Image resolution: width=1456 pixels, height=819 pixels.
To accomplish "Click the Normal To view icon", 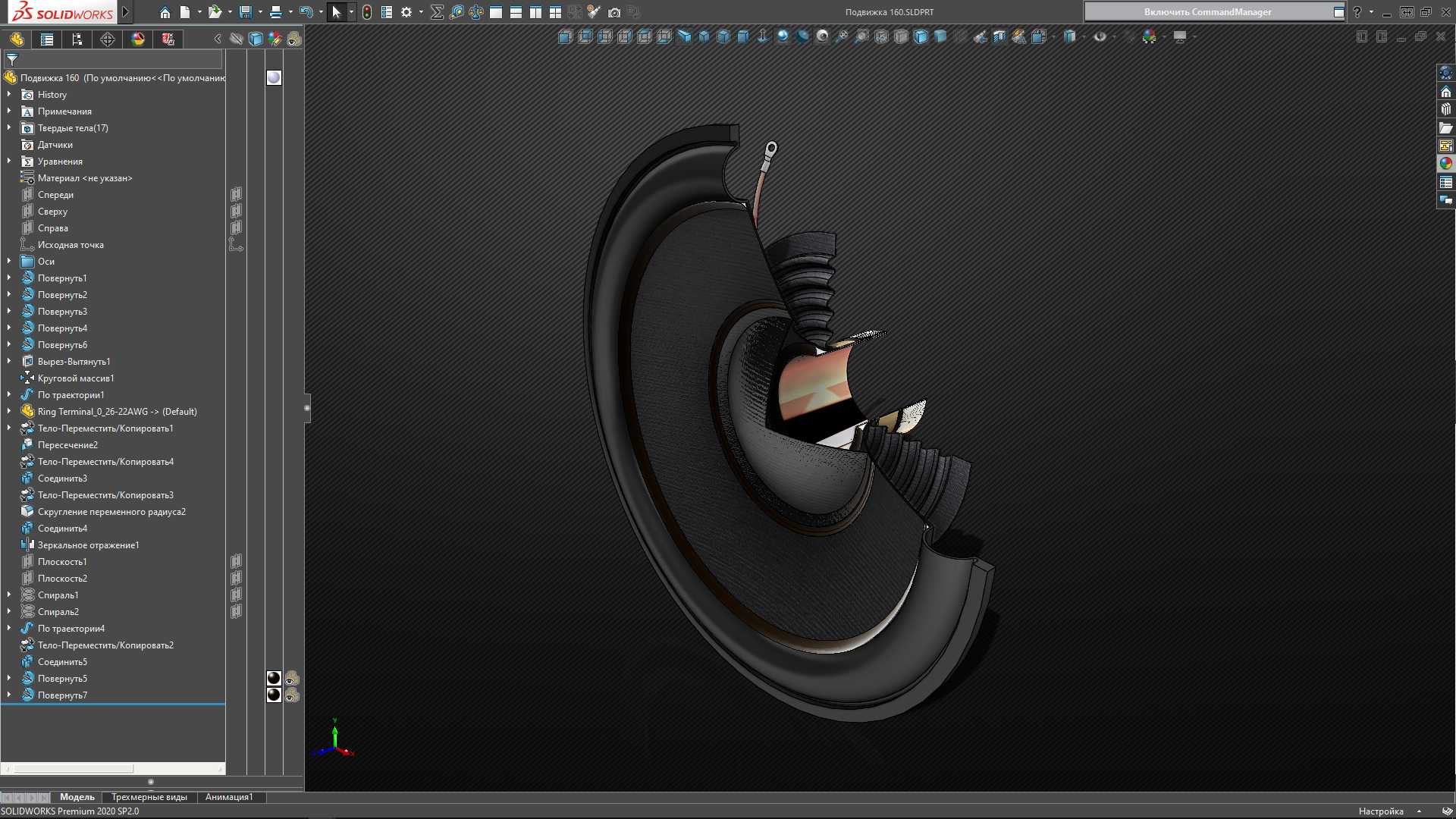I will pyautogui.click(x=763, y=36).
